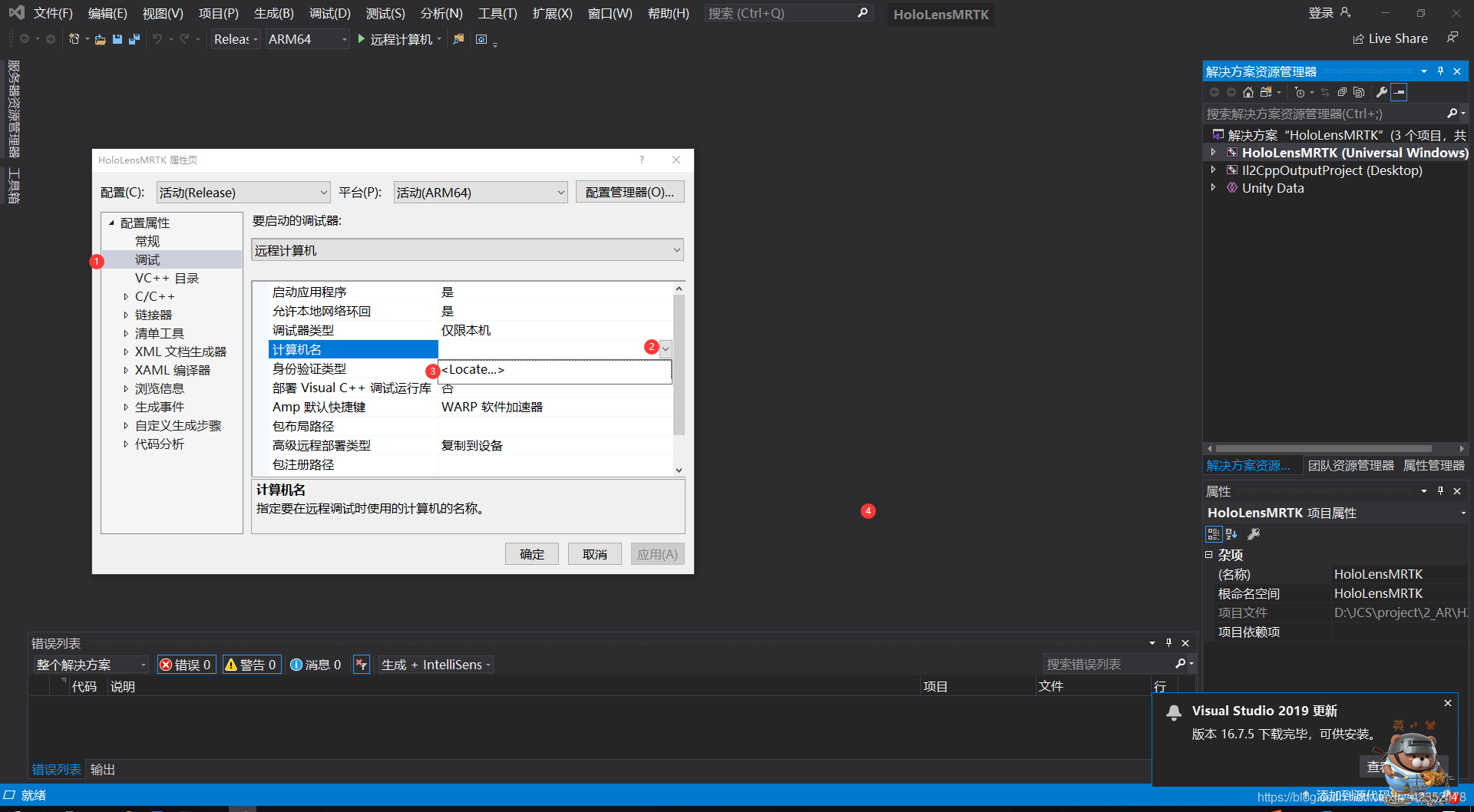
Task: Click the feedback icon next to Live Share
Action: point(1452,38)
